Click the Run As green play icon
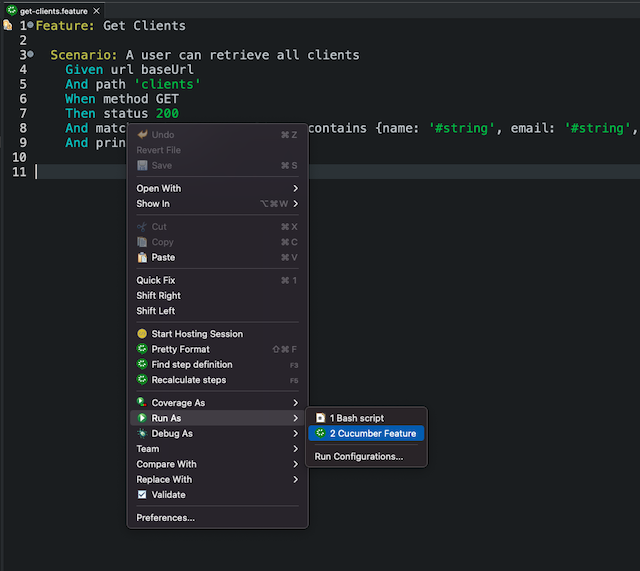This screenshot has width=640, height=571. click(142, 418)
